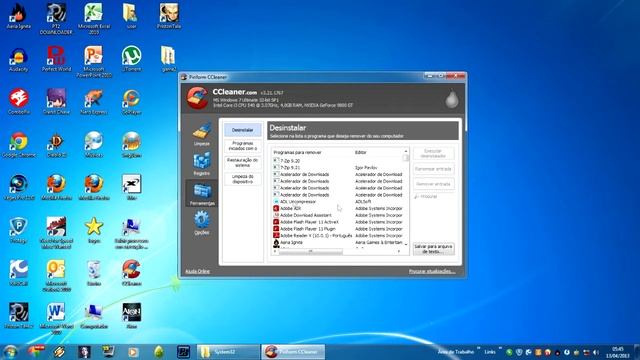Click the volume icon in system tray
Image resolution: width=640 pixels, height=360 pixels.
click(596, 352)
